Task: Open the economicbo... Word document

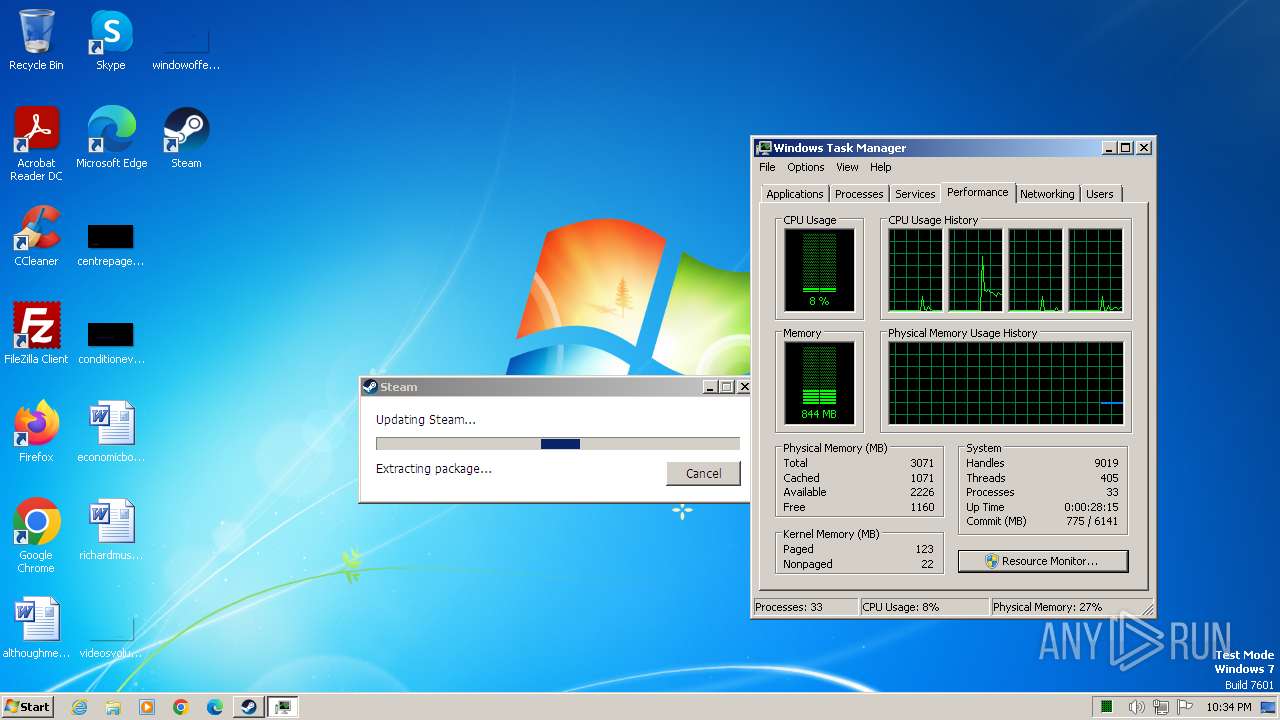Action: click(111, 432)
